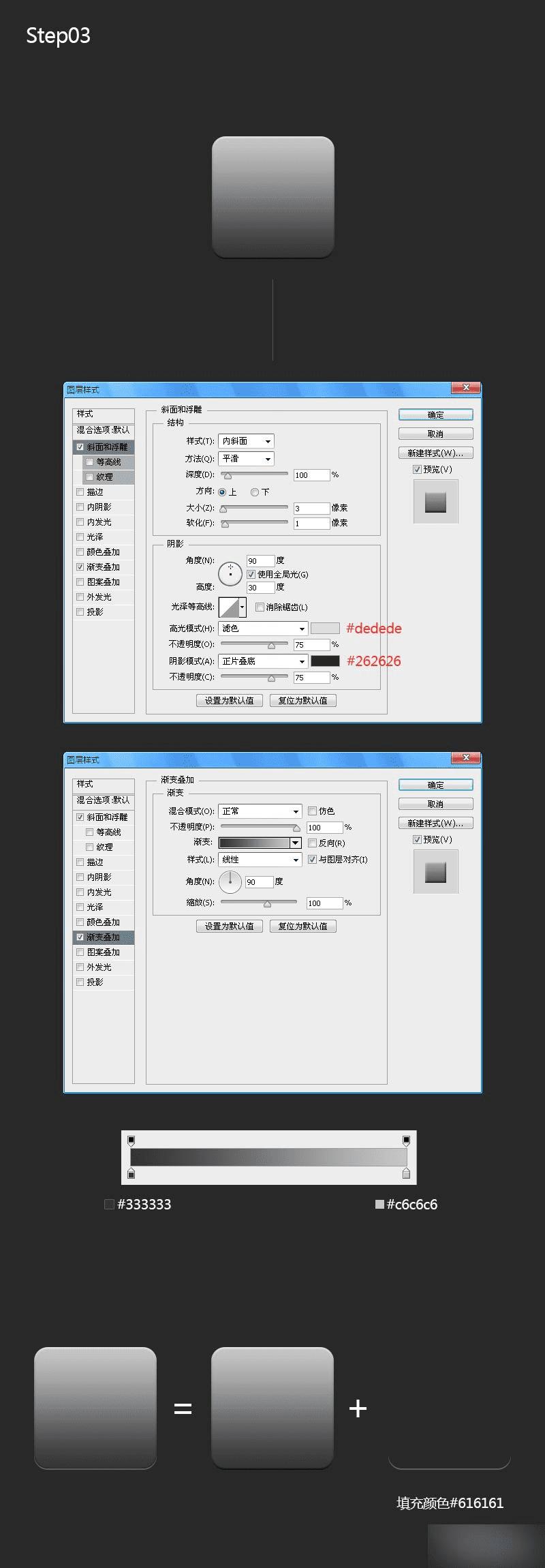The height and width of the screenshot is (1568, 545).
Task: Close the 渐变叠加 layer style dialog
Action: tap(466, 758)
